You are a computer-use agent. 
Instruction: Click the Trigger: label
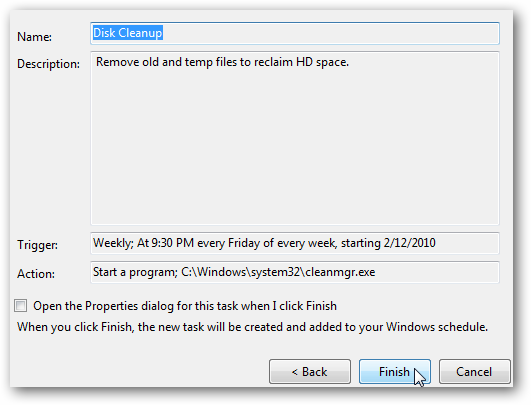pos(37,245)
